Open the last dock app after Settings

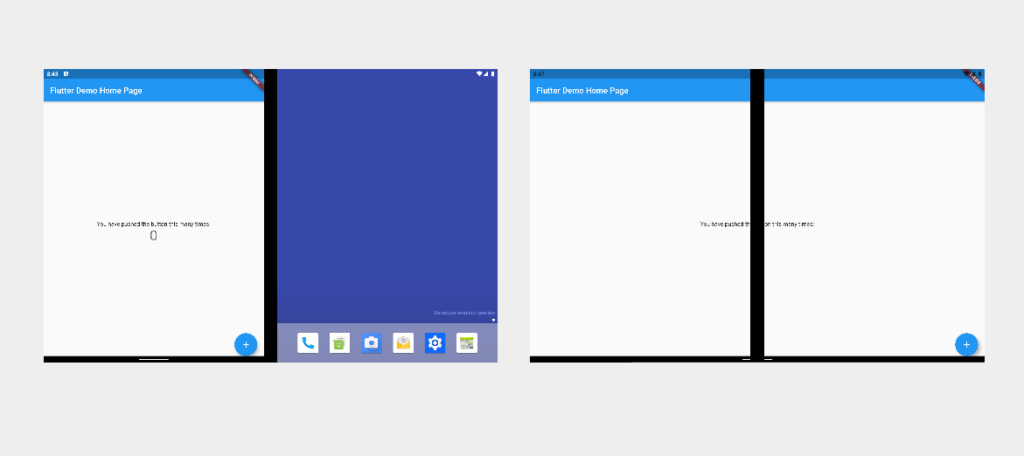point(466,343)
